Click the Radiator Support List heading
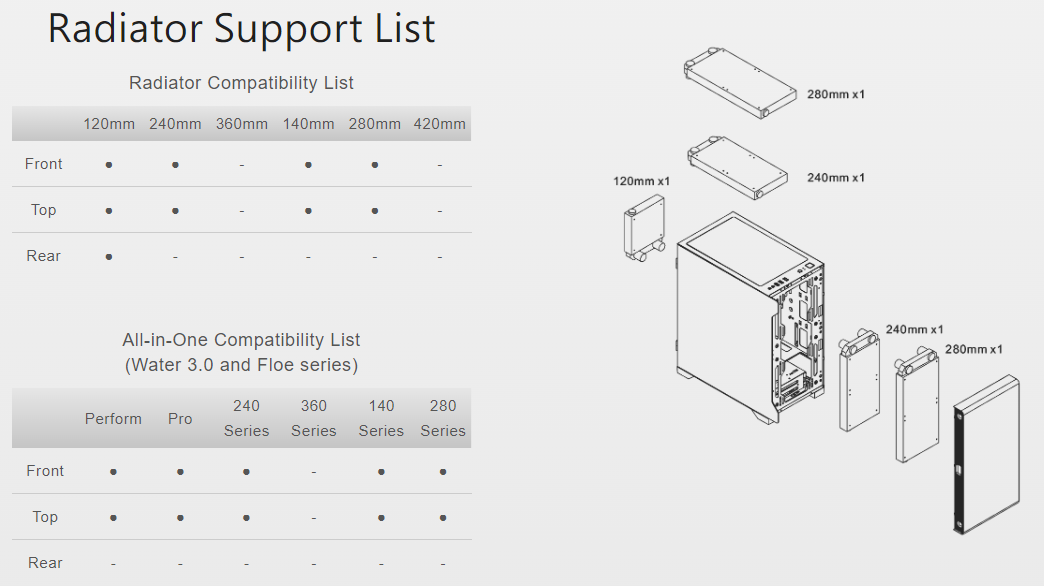The image size is (1044, 586). 241,28
